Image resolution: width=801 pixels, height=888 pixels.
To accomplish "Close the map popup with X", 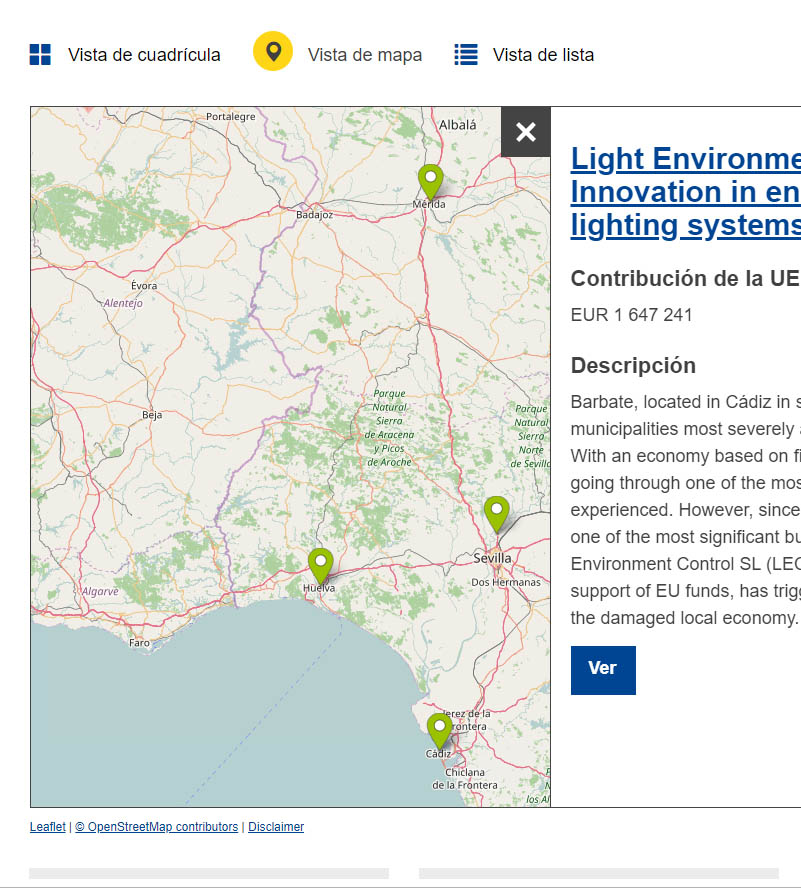I will click(x=526, y=132).
